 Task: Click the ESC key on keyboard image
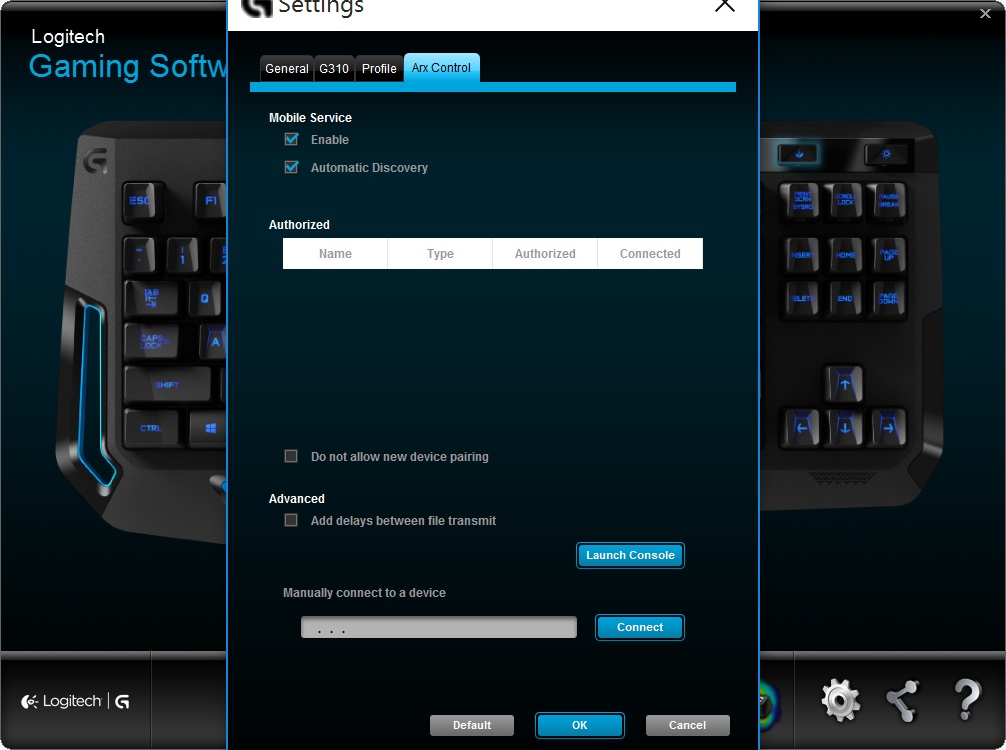[142, 201]
